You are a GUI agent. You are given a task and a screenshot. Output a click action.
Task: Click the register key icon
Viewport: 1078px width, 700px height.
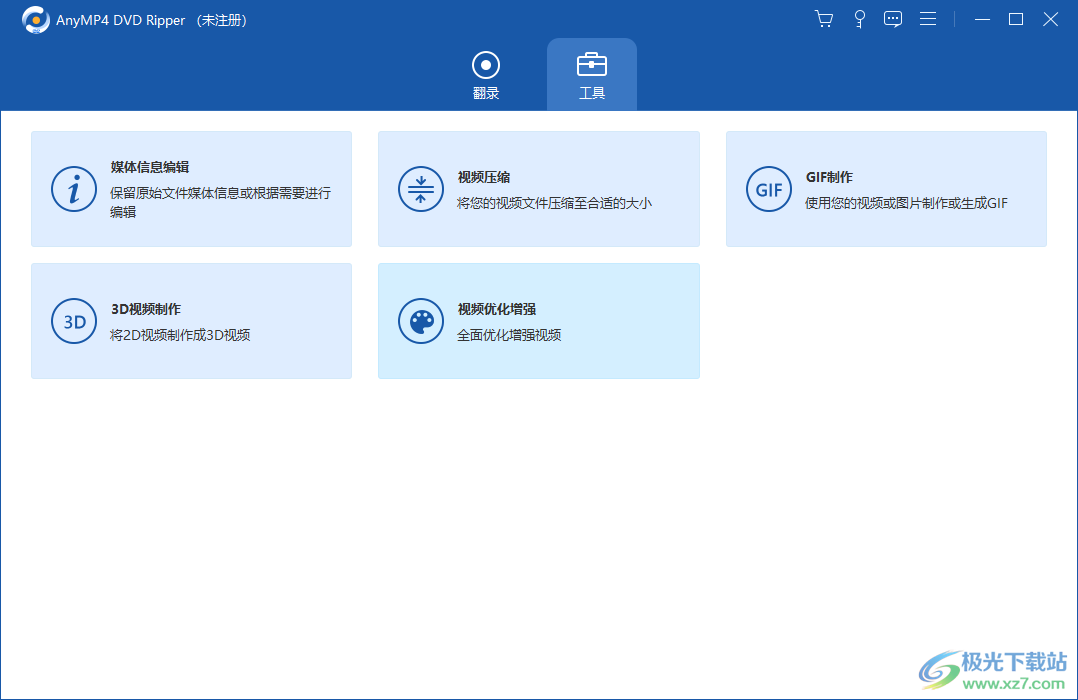point(859,19)
